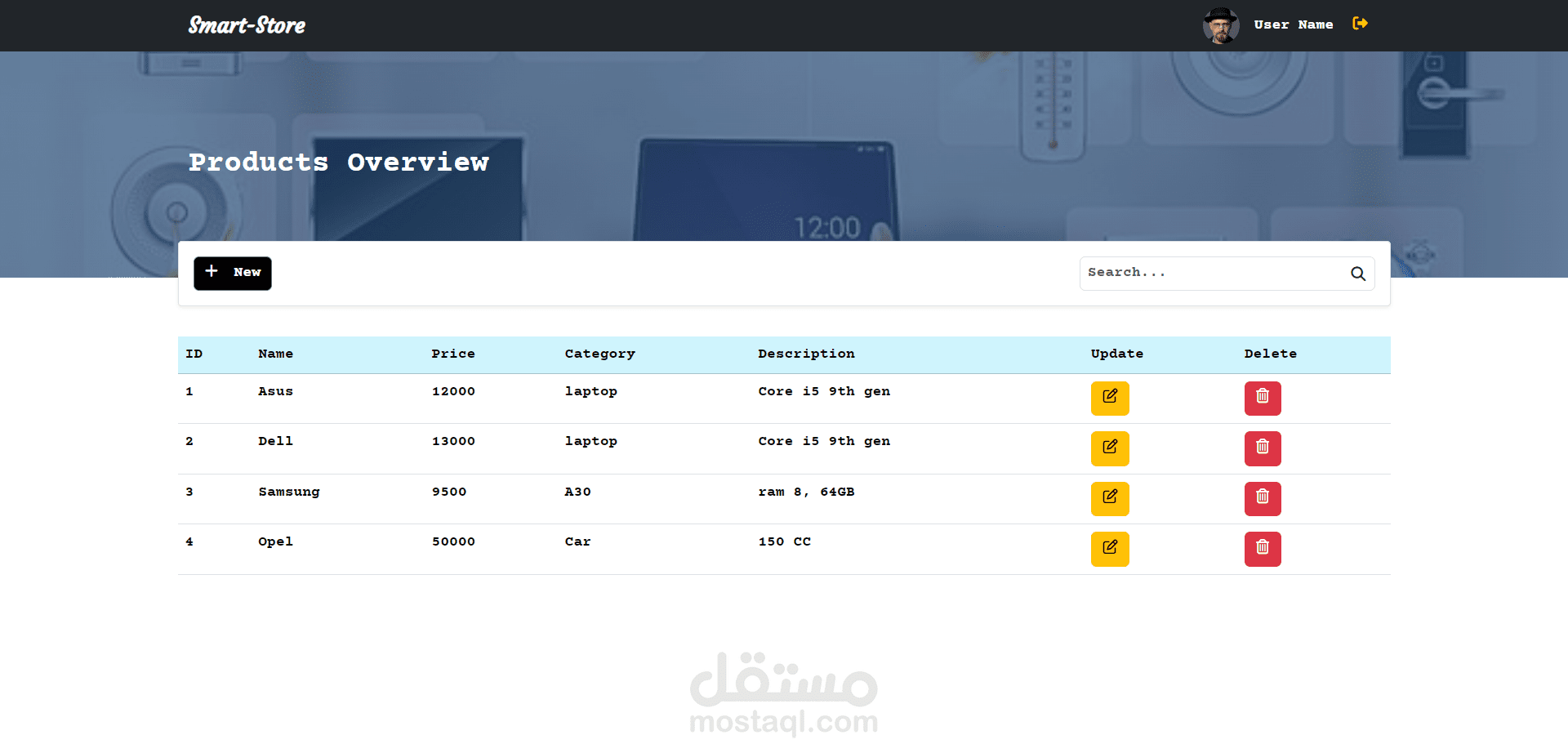
Task: Click price value 12000
Action: tap(453, 391)
